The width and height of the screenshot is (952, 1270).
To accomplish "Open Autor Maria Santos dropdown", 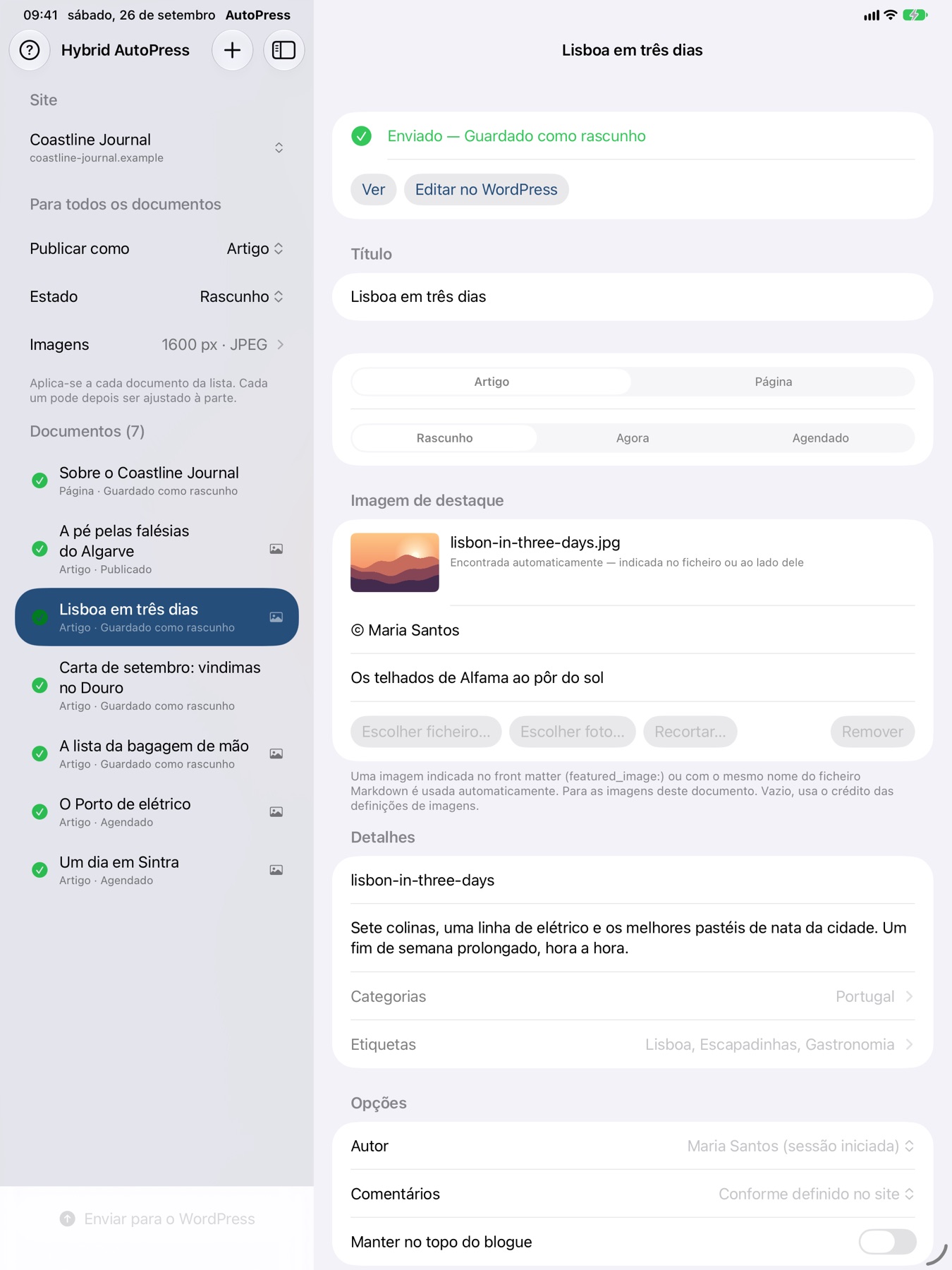I will [x=633, y=1146].
